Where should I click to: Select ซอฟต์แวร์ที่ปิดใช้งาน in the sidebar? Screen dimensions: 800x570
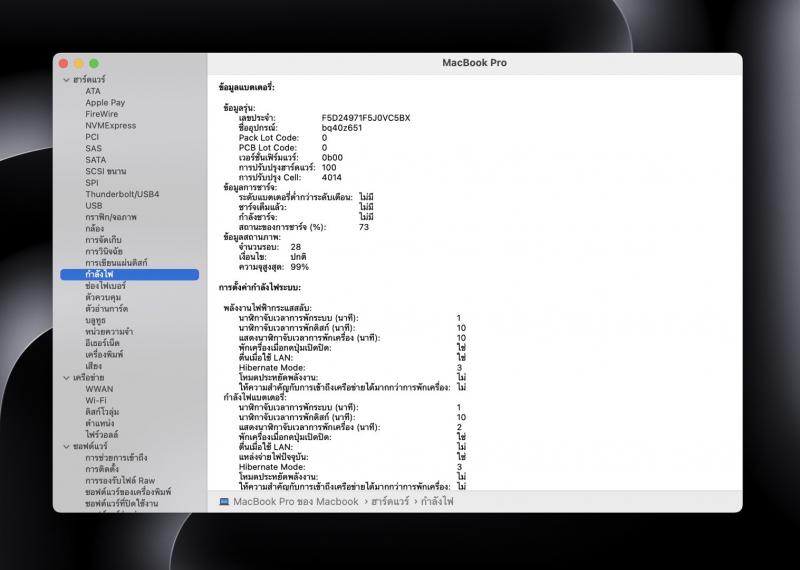click(x=121, y=504)
